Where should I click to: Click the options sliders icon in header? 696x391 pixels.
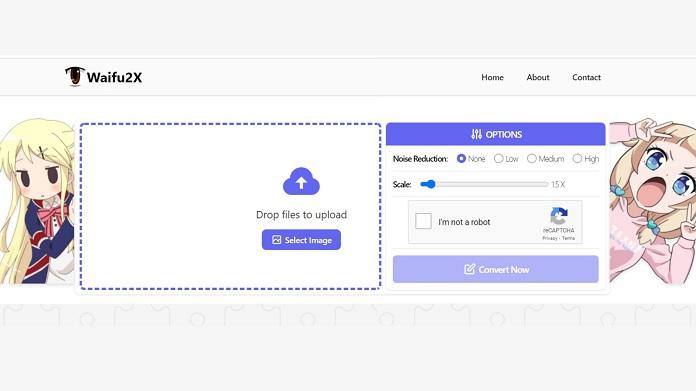click(476, 134)
